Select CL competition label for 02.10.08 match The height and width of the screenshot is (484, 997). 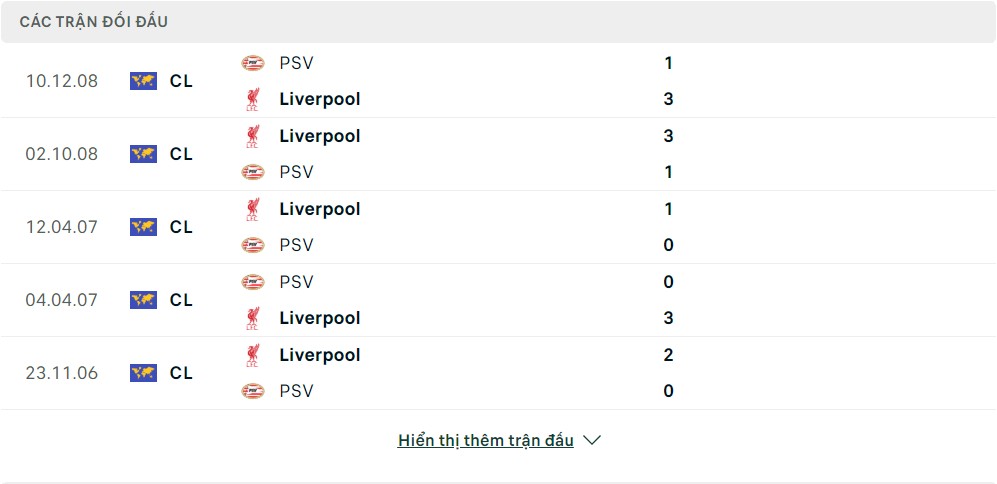181,154
